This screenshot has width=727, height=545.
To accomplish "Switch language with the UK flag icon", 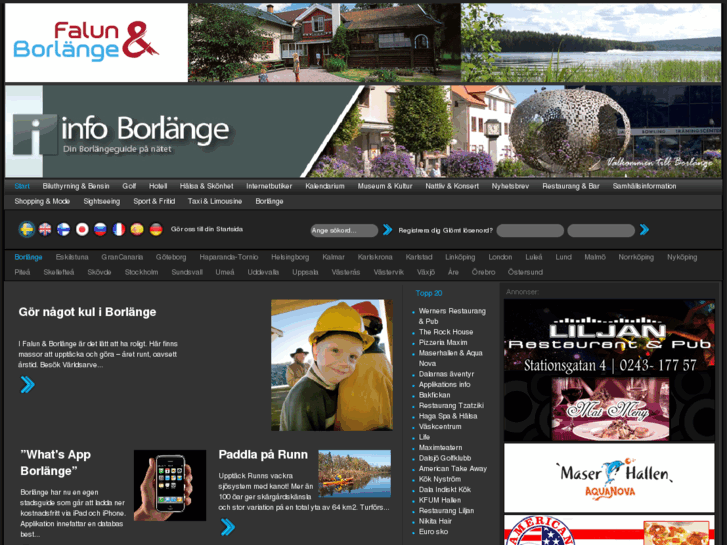I will (45, 229).
